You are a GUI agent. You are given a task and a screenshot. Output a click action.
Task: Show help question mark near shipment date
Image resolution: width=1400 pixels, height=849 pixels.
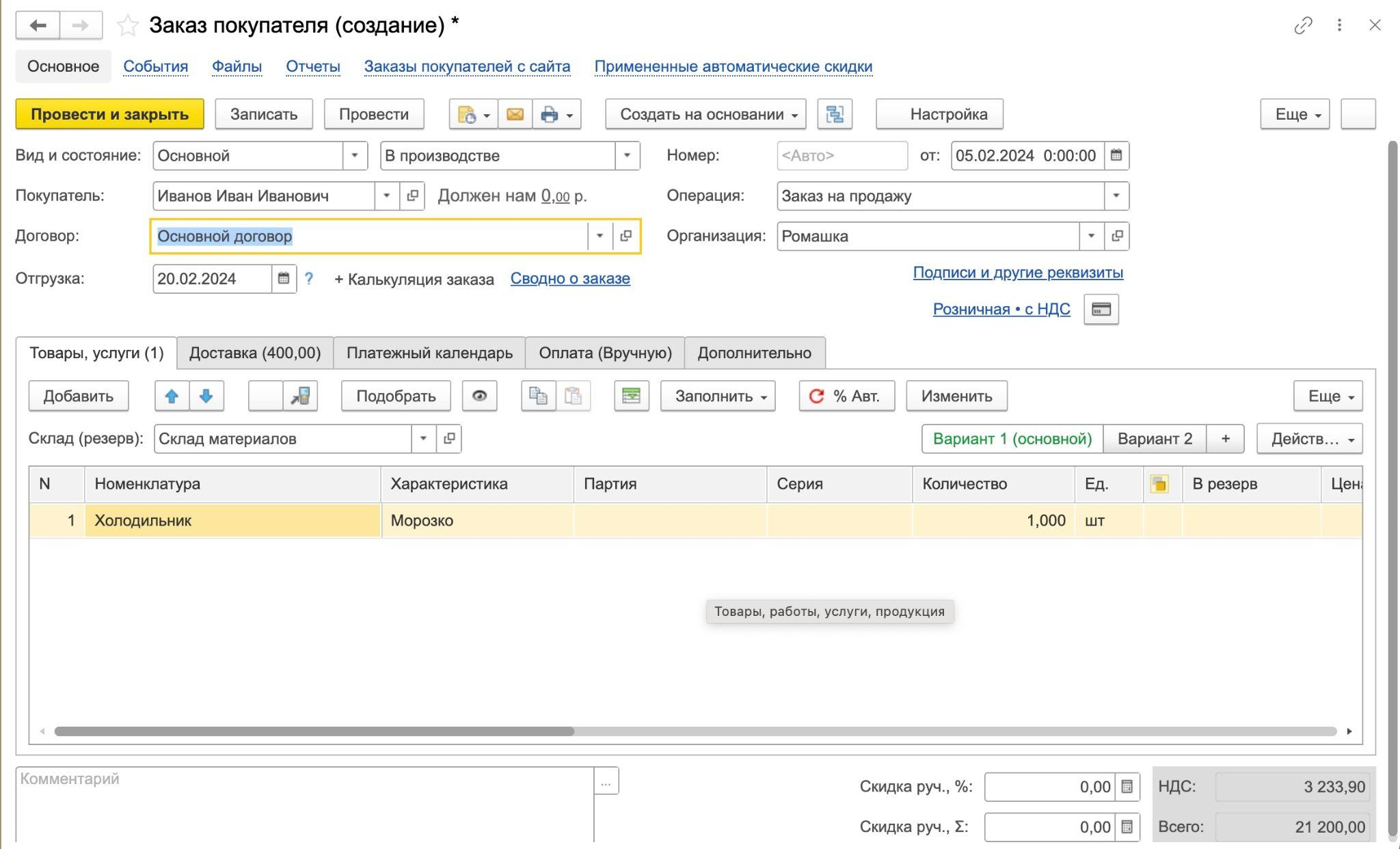309,279
